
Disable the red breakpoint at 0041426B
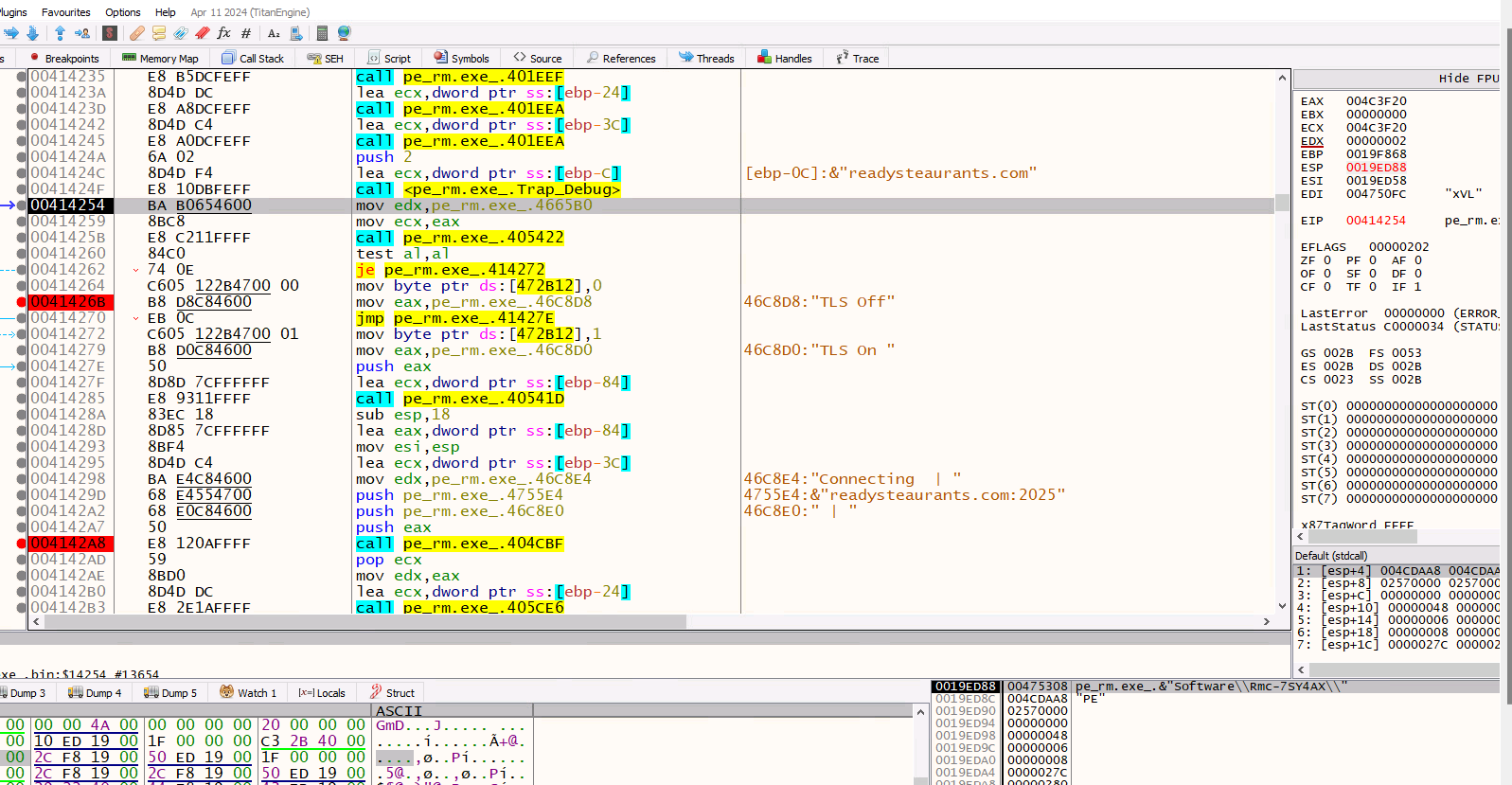(x=22, y=302)
